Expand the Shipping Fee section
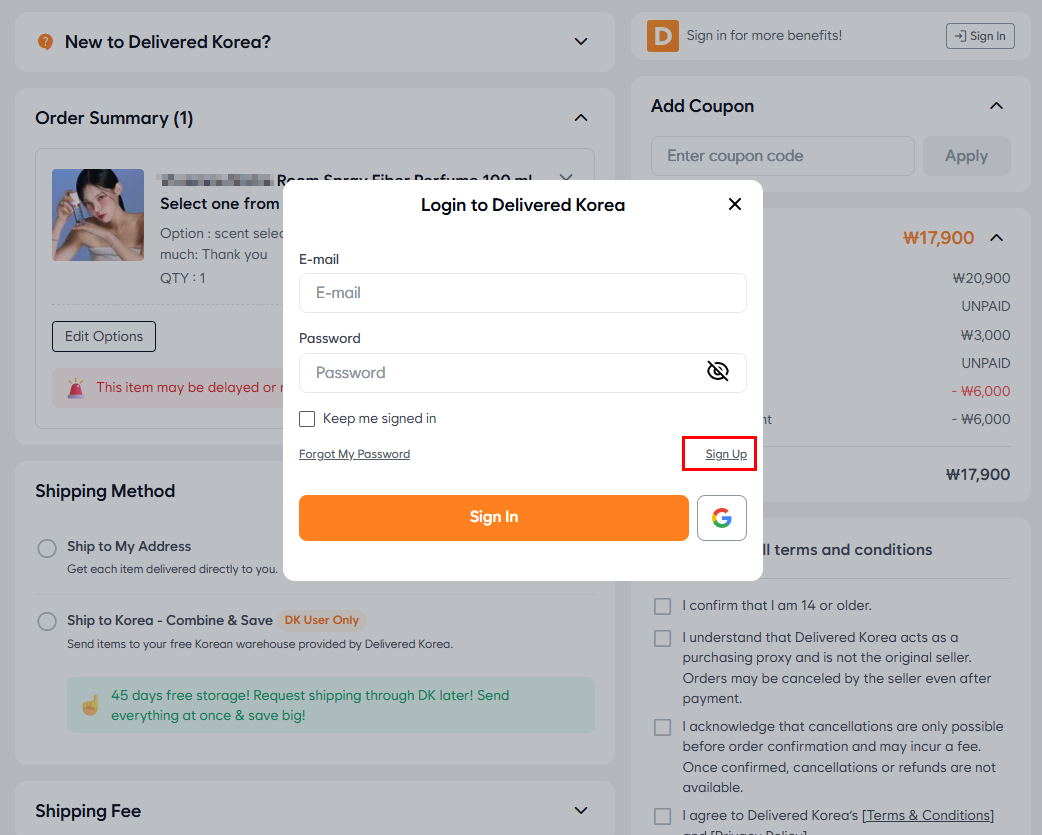The image size is (1042, 835). coord(581,810)
